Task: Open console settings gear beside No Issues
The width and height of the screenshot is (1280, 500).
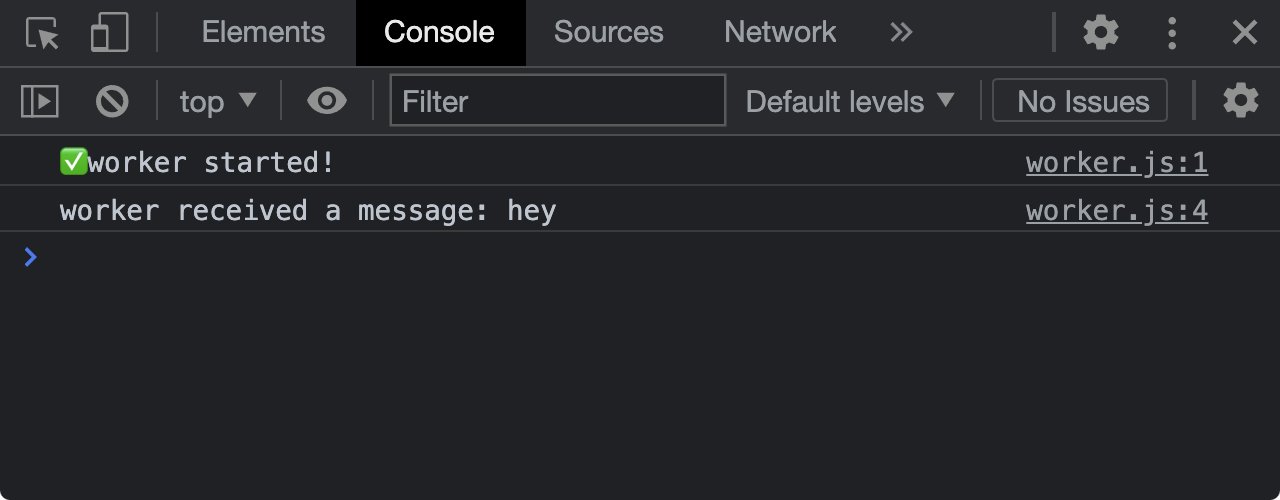Action: 1241,101
